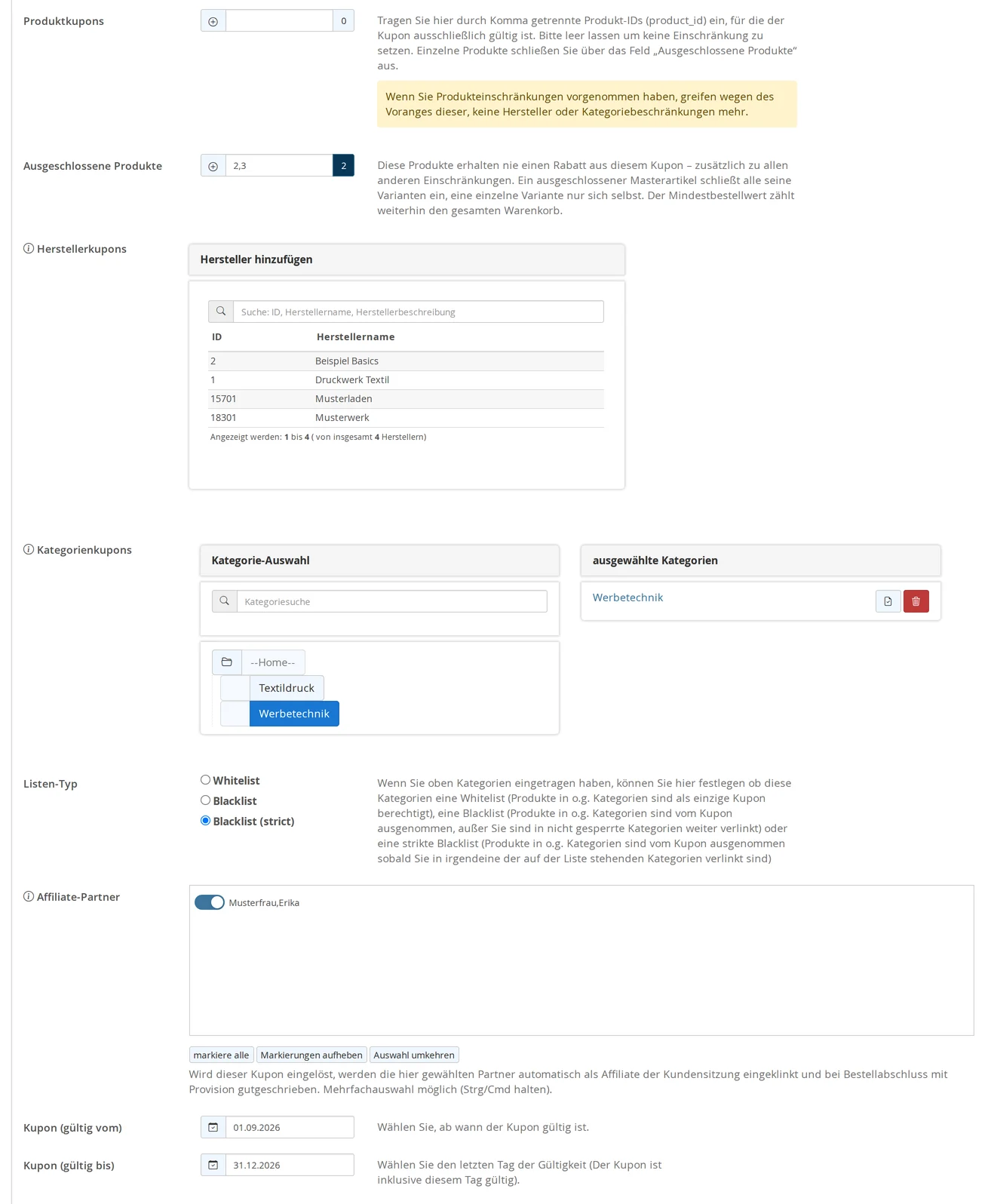Image resolution: width=997 pixels, height=1204 pixels.
Task: Select the Blacklist (strict) option
Action: click(x=205, y=821)
